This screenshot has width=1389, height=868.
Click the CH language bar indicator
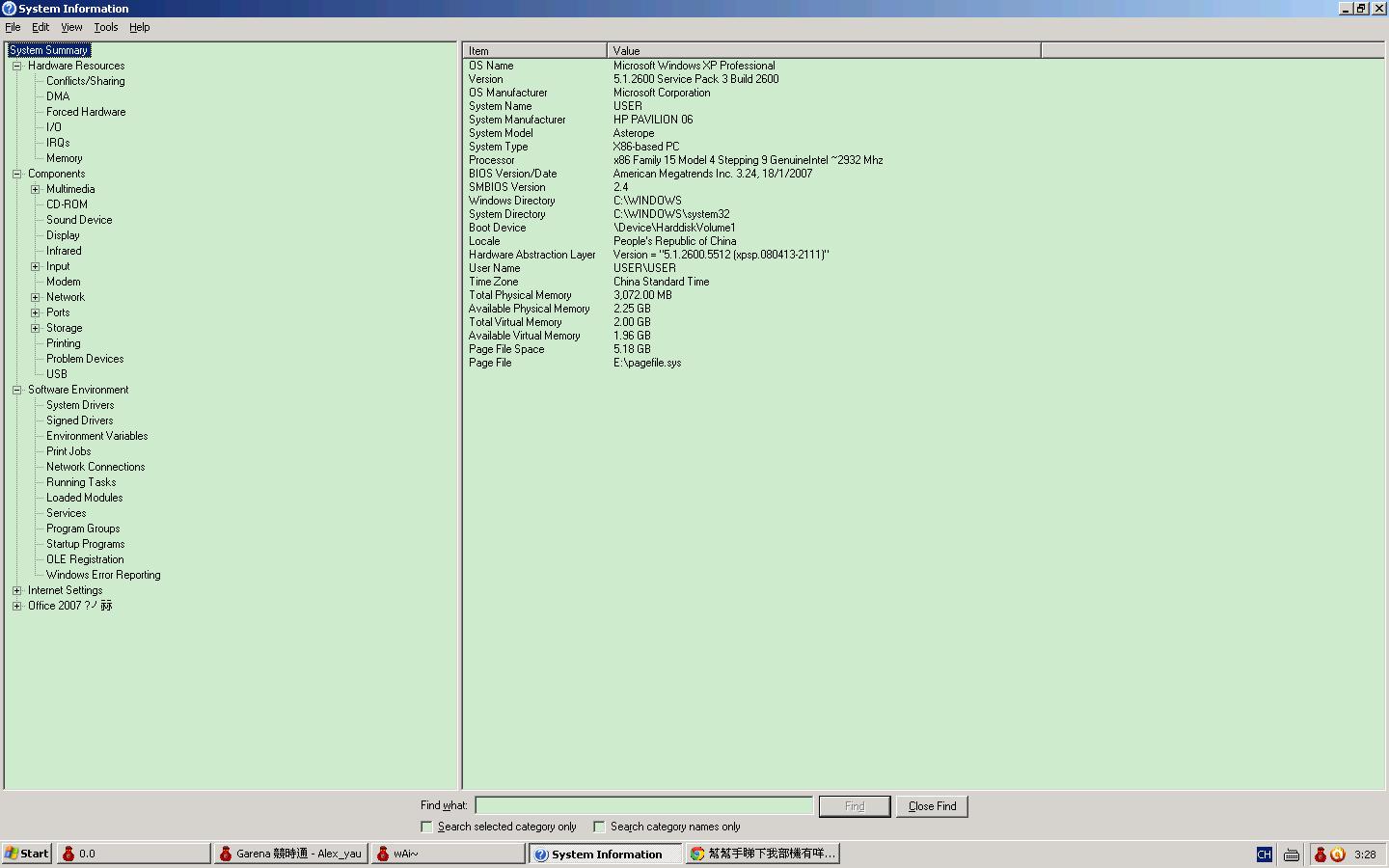pos(1265,854)
